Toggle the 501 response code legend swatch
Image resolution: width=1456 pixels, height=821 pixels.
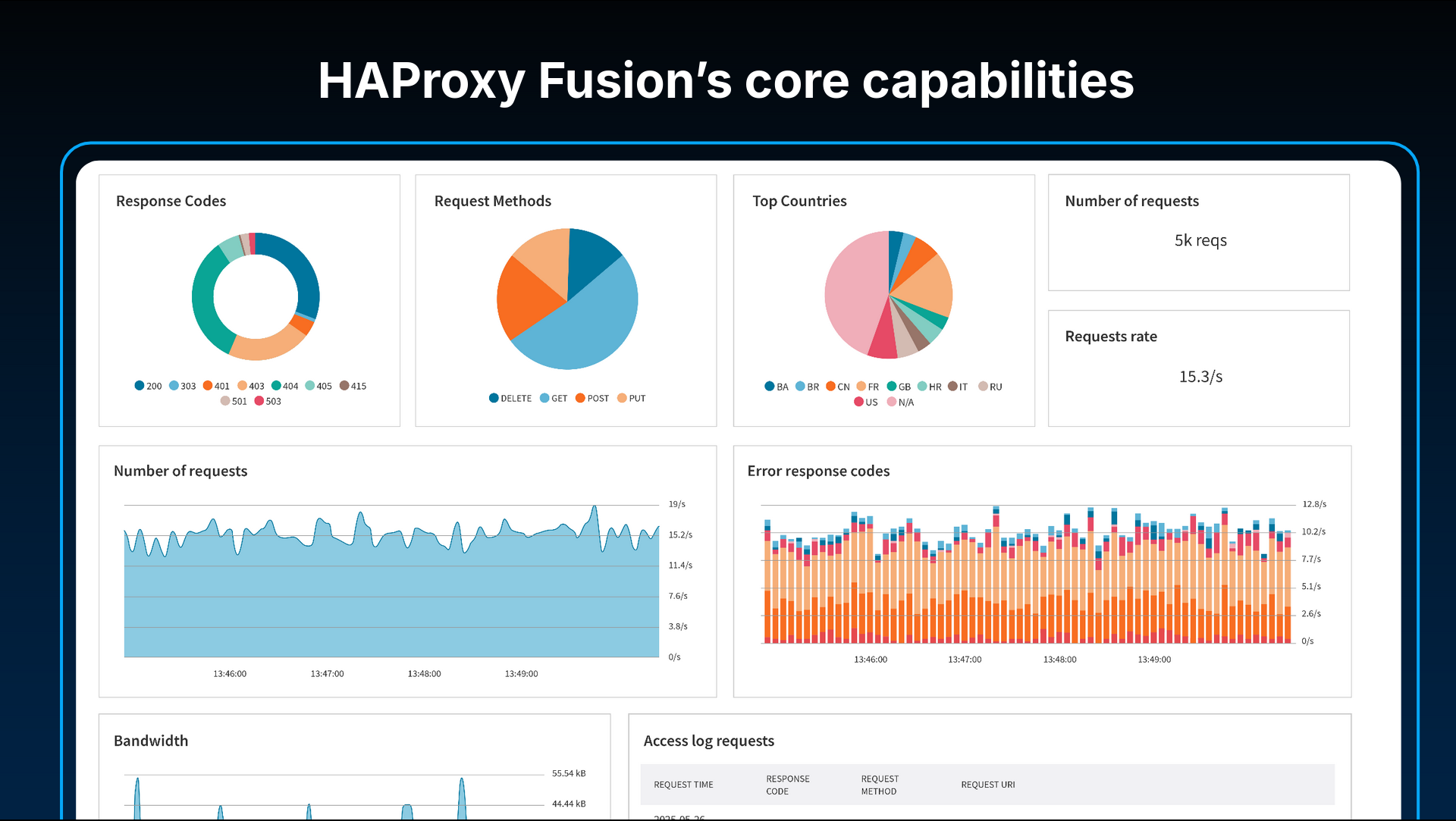click(225, 401)
